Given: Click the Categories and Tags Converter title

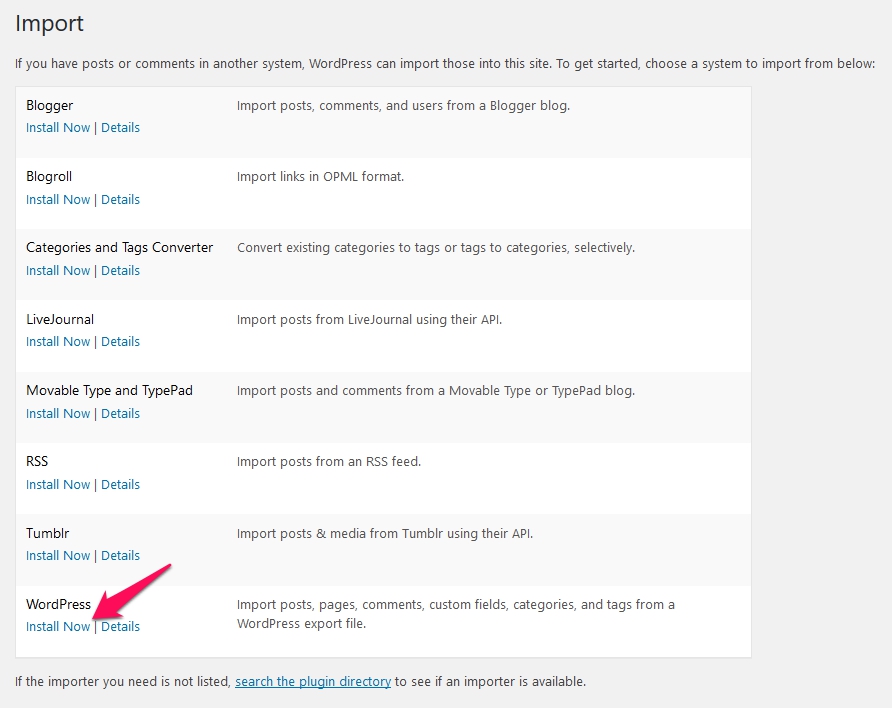Looking at the screenshot, I should [119, 247].
